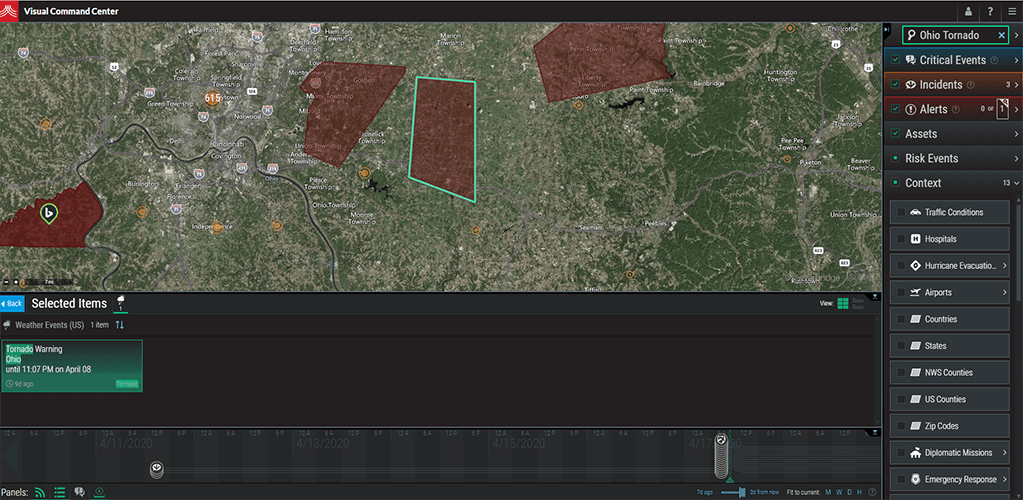Switch to grid view icon

pyautogui.click(x=843, y=303)
